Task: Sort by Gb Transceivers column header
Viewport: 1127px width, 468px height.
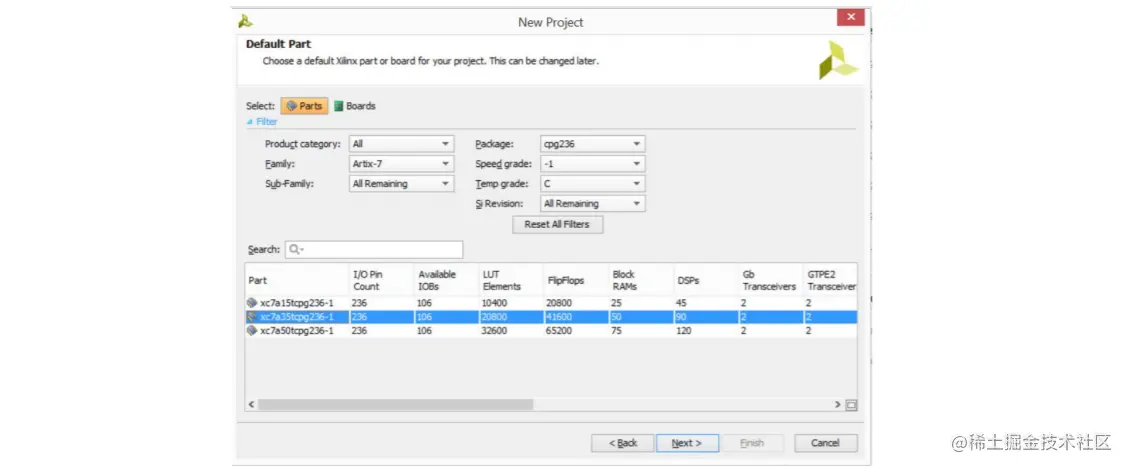Action: [770, 280]
